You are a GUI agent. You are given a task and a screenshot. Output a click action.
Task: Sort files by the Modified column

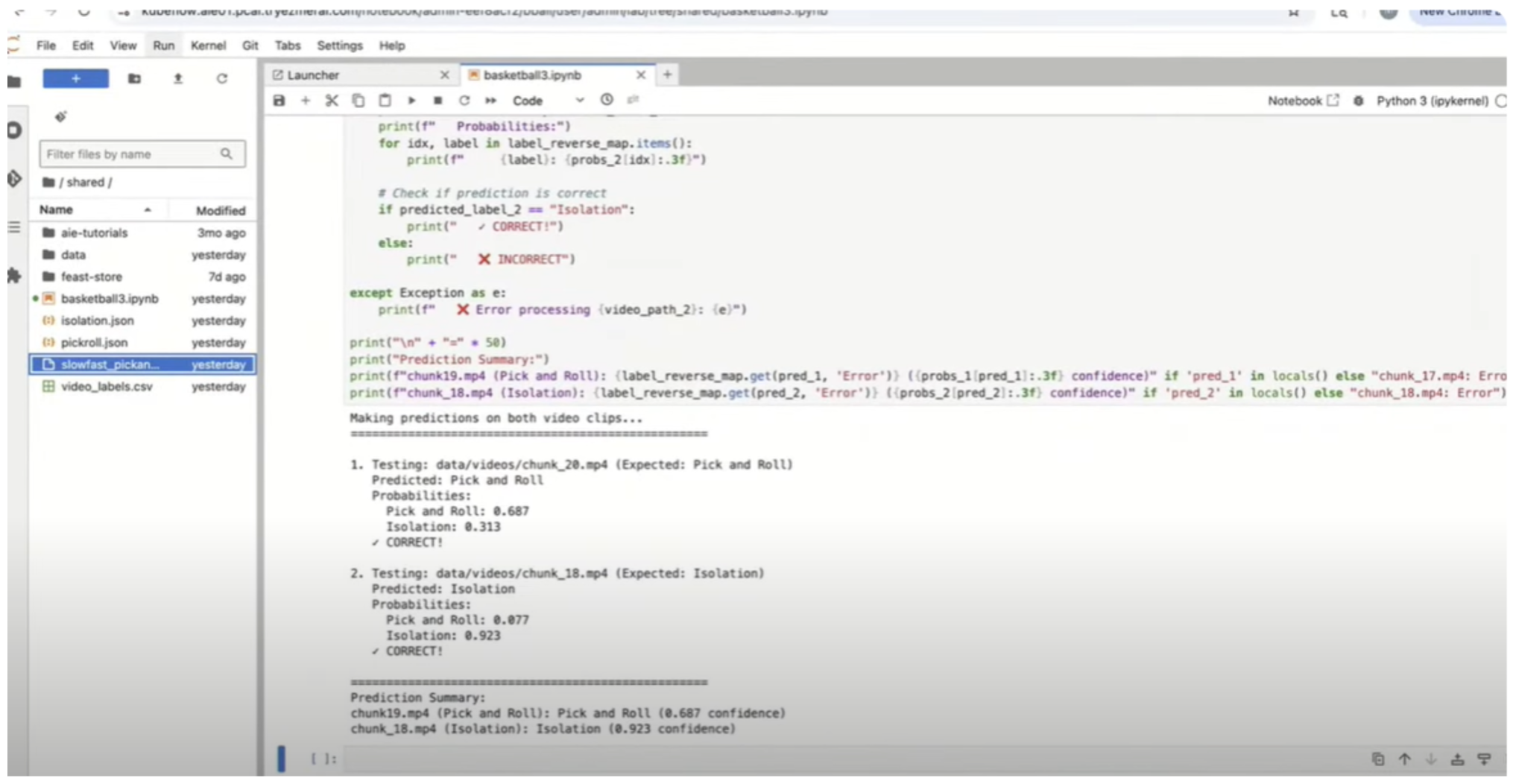point(220,211)
